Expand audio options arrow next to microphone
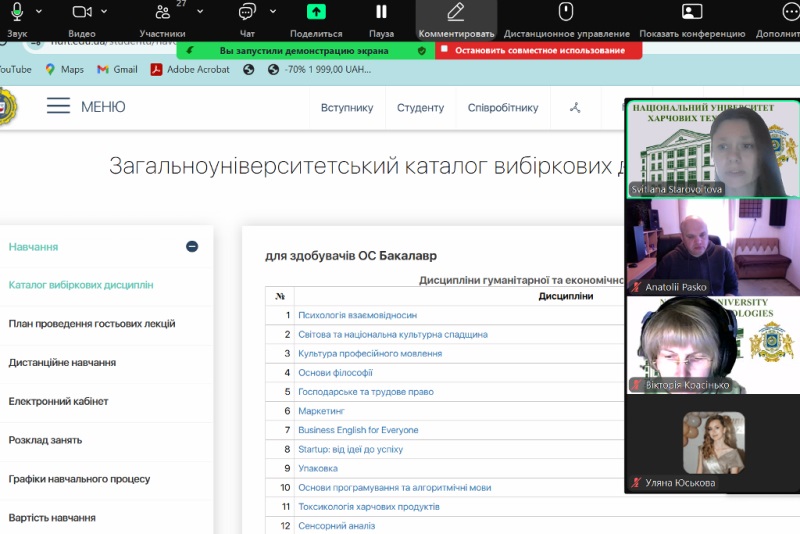This screenshot has height=534, width=800. click(x=39, y=12)
